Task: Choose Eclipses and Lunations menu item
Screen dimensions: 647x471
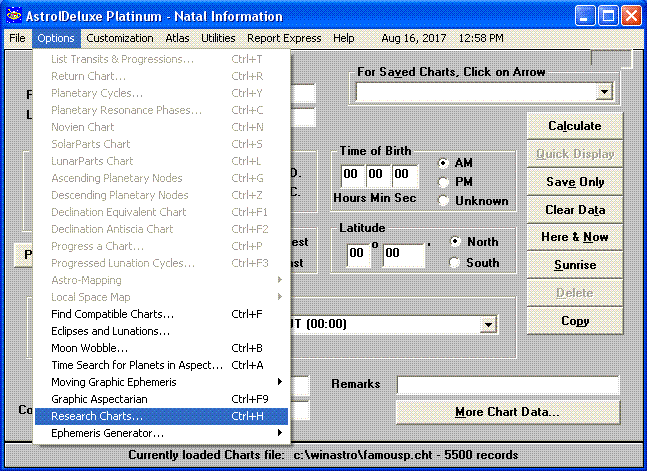Action: click(161, 331)
